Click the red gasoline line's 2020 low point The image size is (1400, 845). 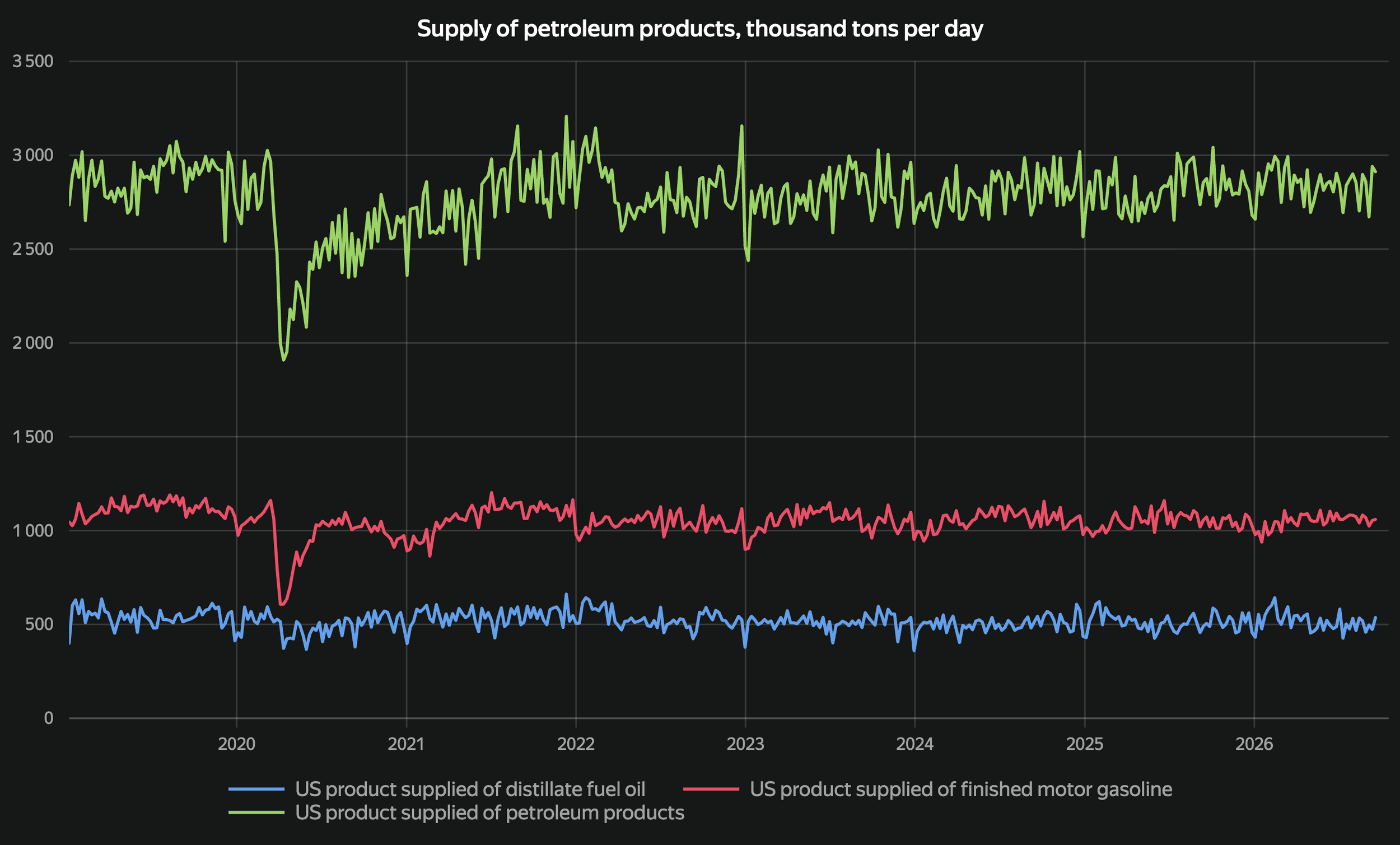(x=281, y=604)
